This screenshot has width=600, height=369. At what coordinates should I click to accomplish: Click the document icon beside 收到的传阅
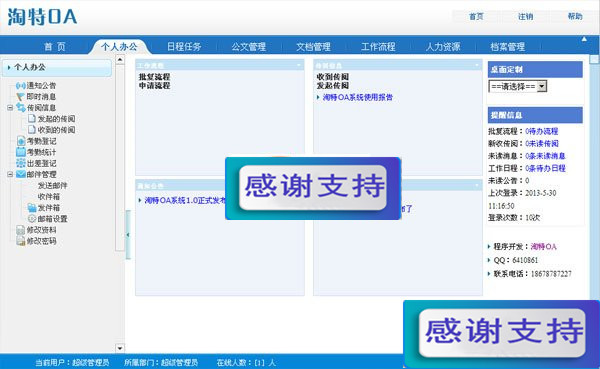32,130
